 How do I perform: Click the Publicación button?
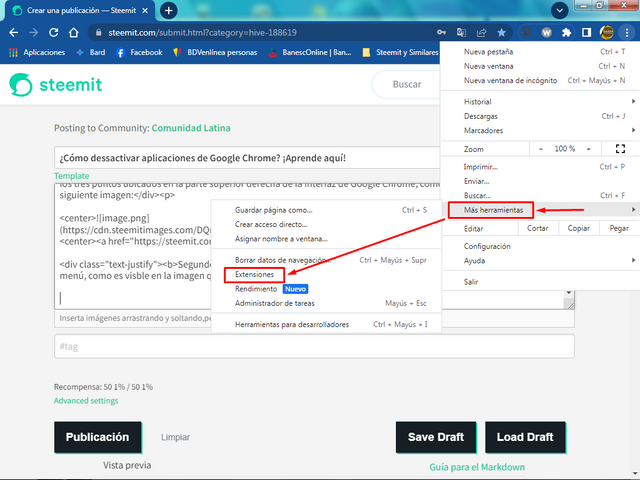[98, 437]
